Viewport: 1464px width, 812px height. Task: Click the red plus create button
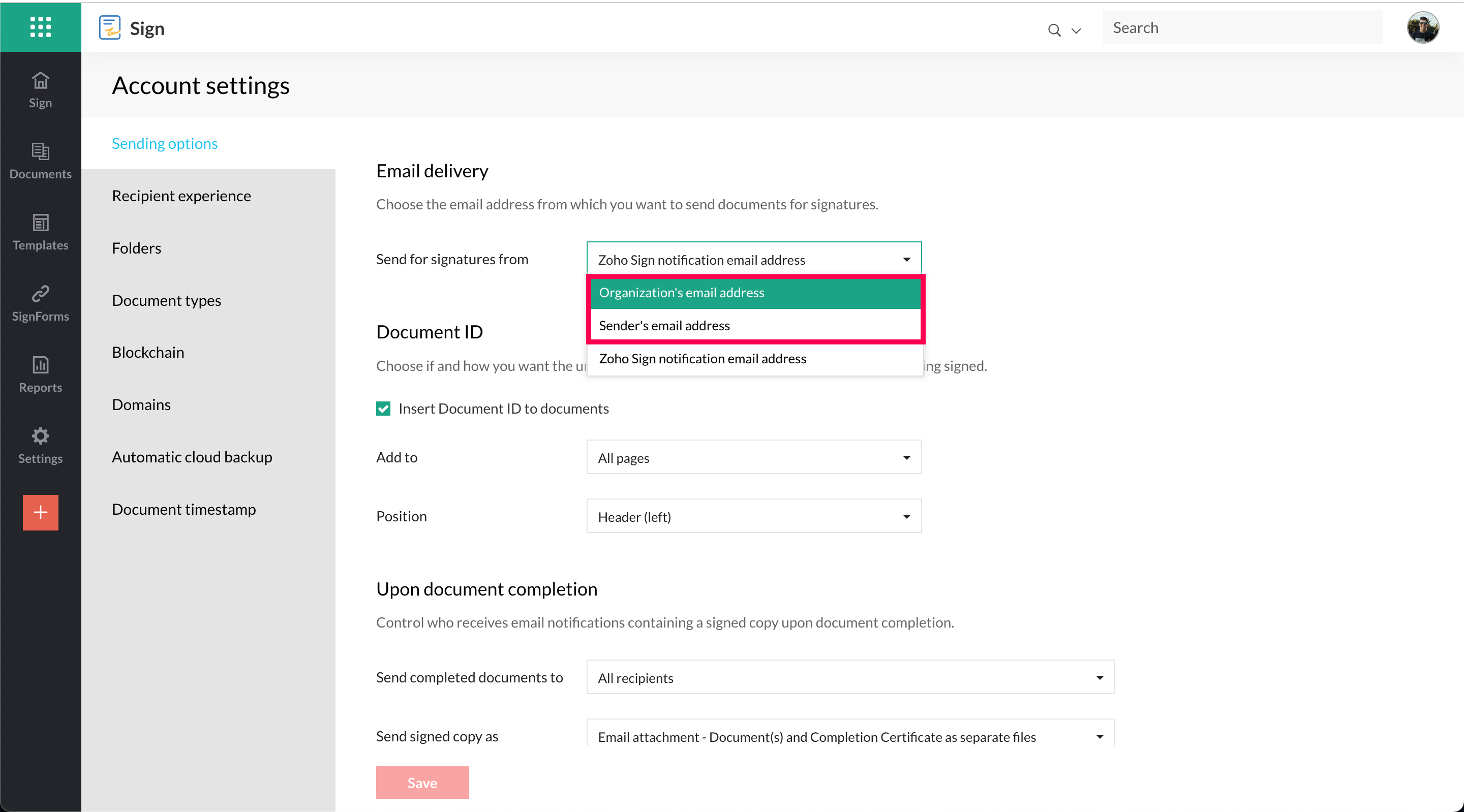tap(40, 512)
